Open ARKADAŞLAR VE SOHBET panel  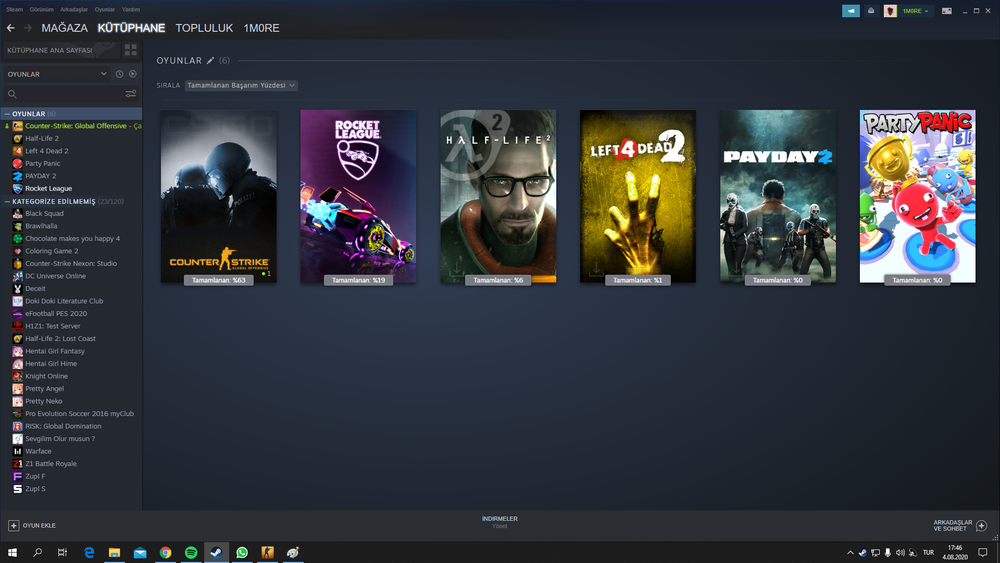[953, 525]
